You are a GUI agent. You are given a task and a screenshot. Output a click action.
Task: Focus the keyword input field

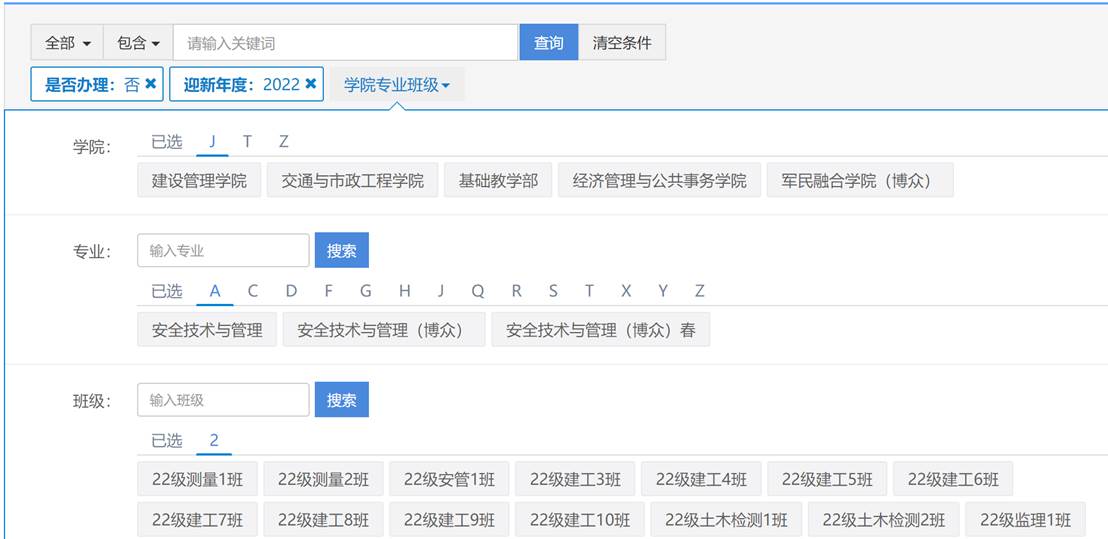[345, 43]
